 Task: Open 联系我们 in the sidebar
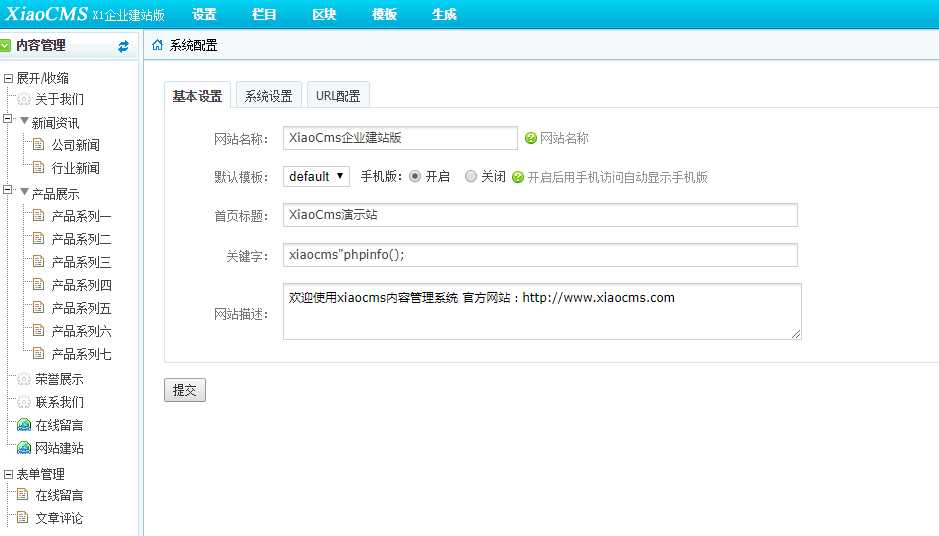click(x=59, y=402)
